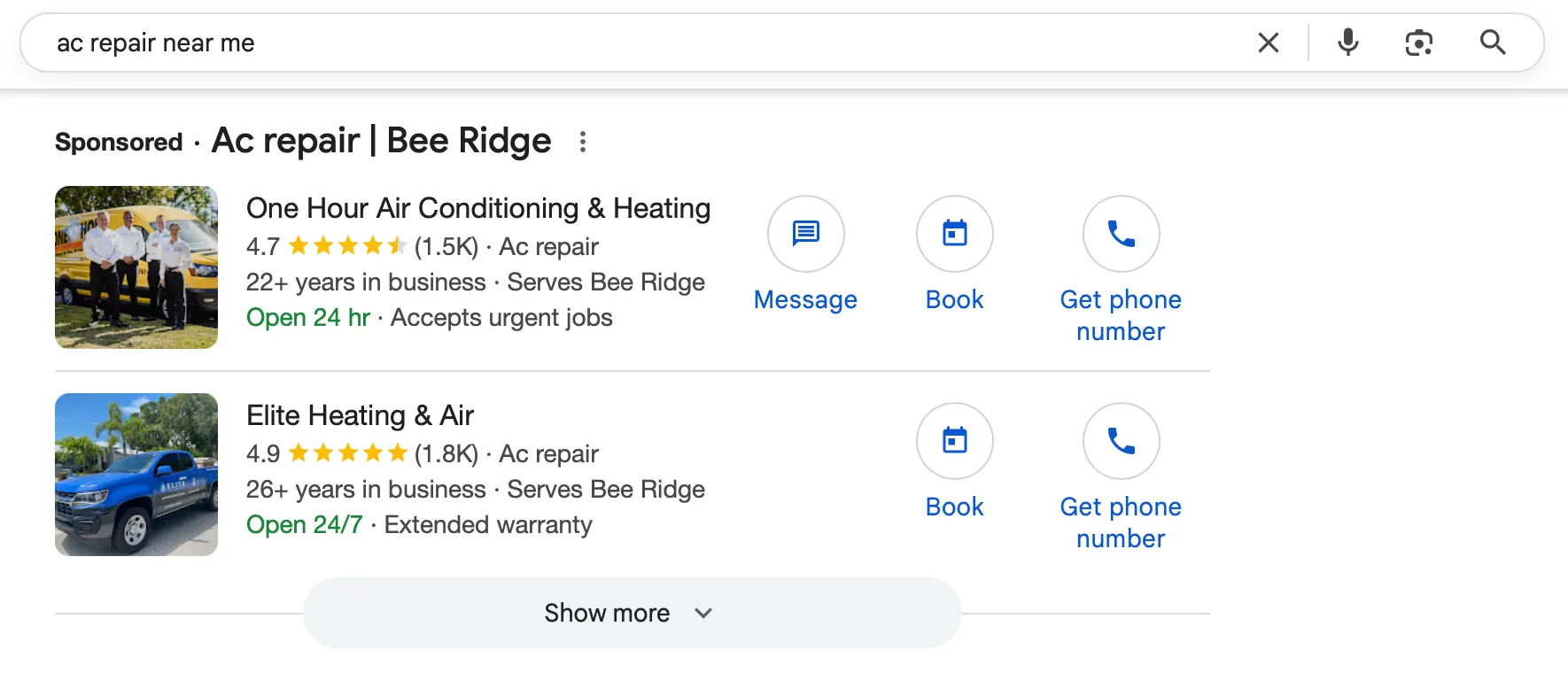Viewport: 1568px width, 673px height.
Task: Click the search magnifier icon
Action: (x=1493, y=42)
